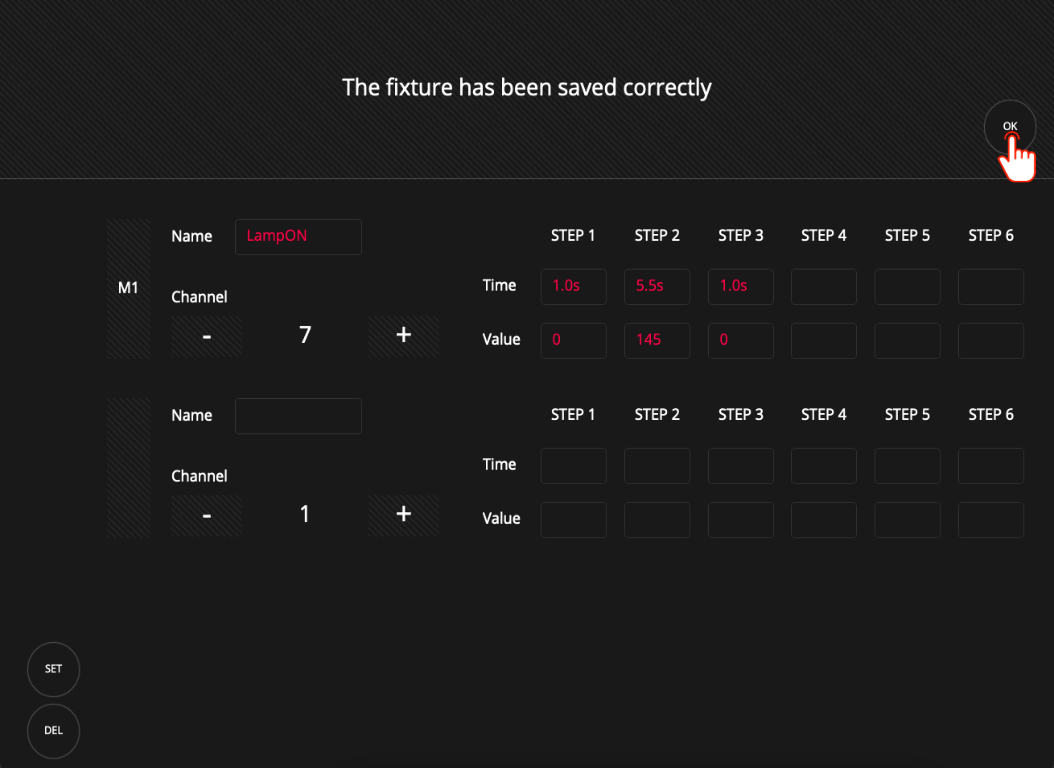Set Step 1 time for the unnamed macro
The width and height of the screenshot is (1054, 768).
click(x=573, y=466)
